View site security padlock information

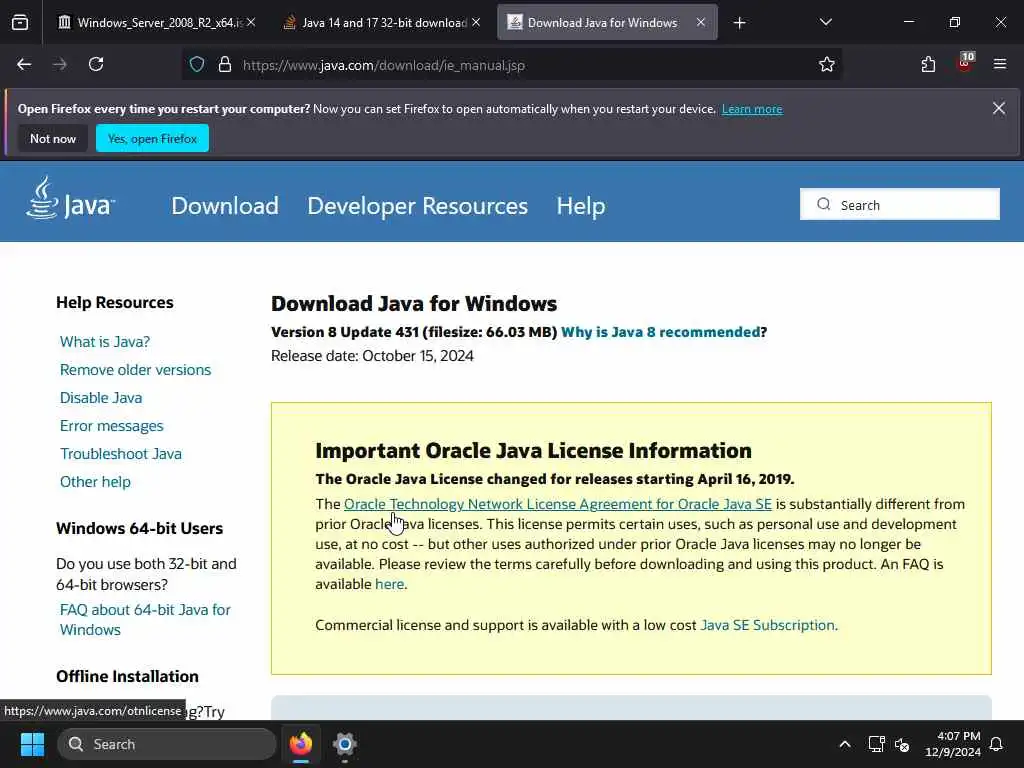pos(225,65)
